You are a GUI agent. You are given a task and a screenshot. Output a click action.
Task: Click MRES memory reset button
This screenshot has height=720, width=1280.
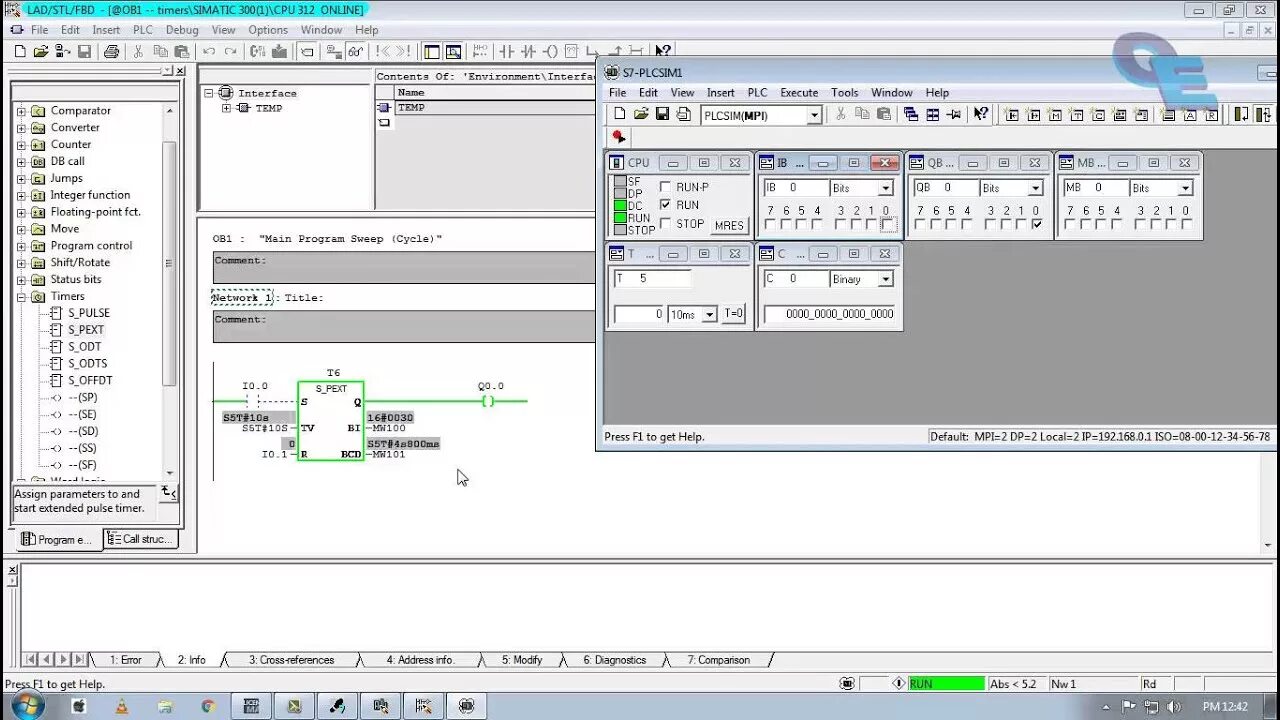point(729,225)
